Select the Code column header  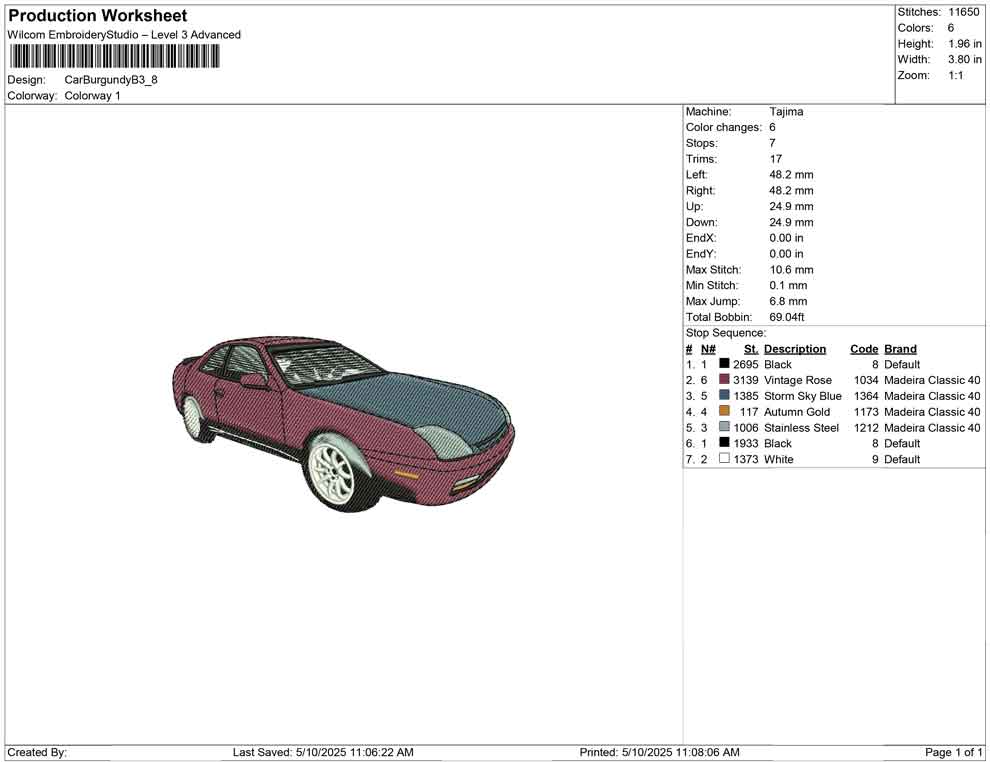point(863,349)
